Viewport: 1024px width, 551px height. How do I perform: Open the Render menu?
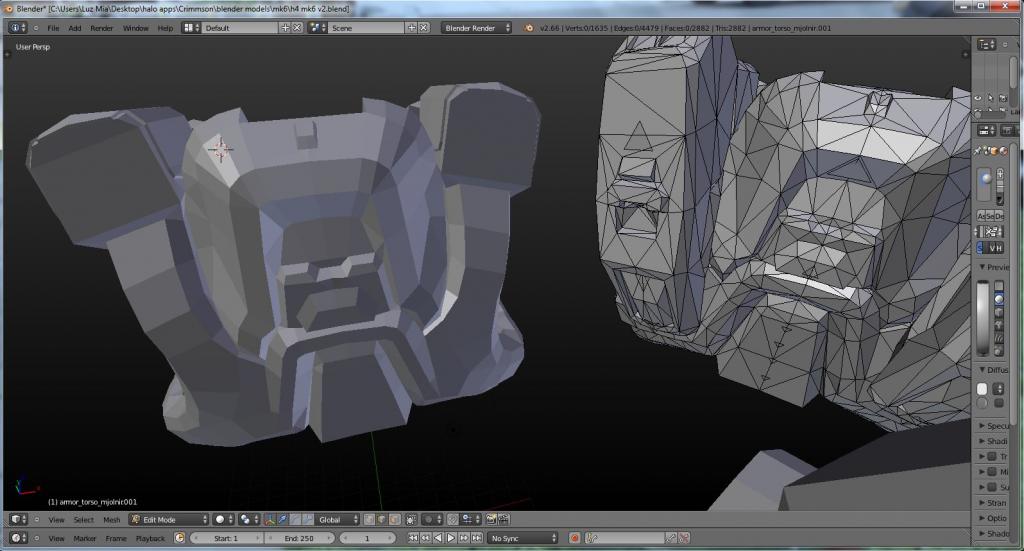click(x=101, y=28)
